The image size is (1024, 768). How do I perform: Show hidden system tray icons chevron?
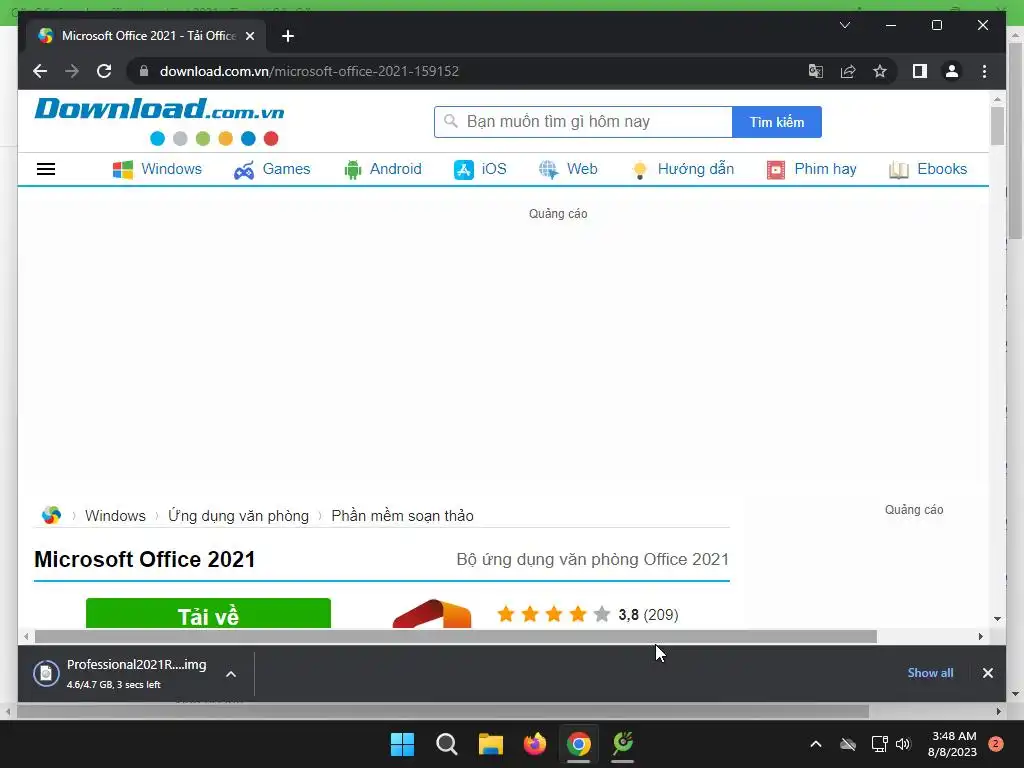tap(816, 744)
